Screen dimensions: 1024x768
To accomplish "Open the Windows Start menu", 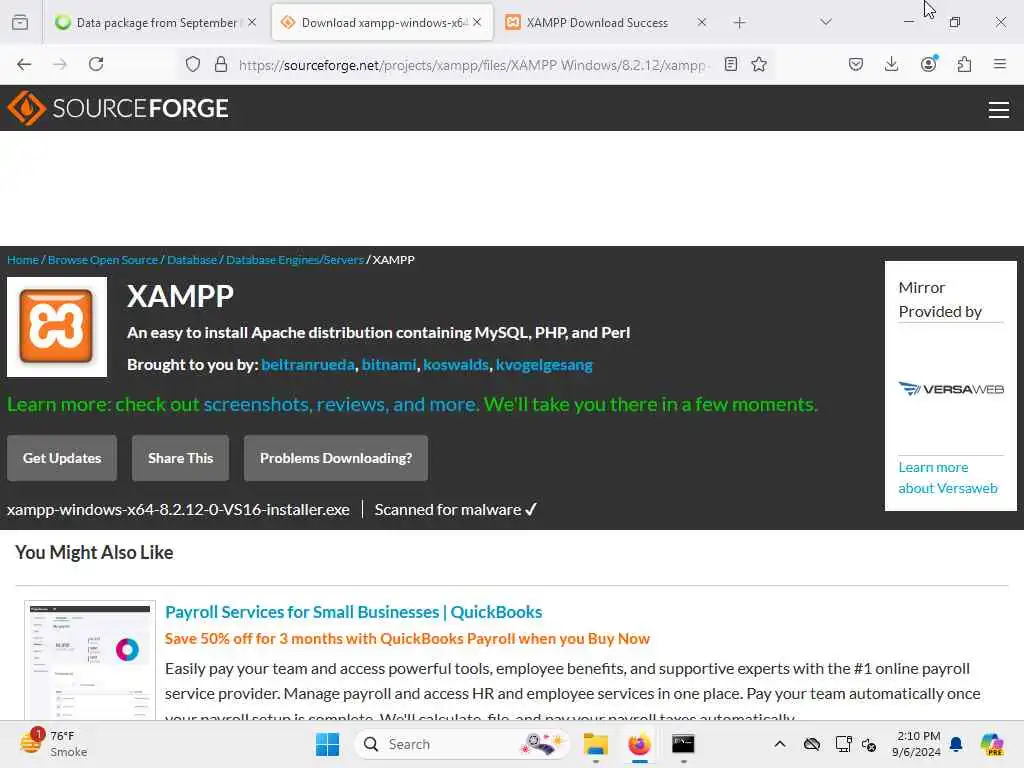I will click(328, 744).
